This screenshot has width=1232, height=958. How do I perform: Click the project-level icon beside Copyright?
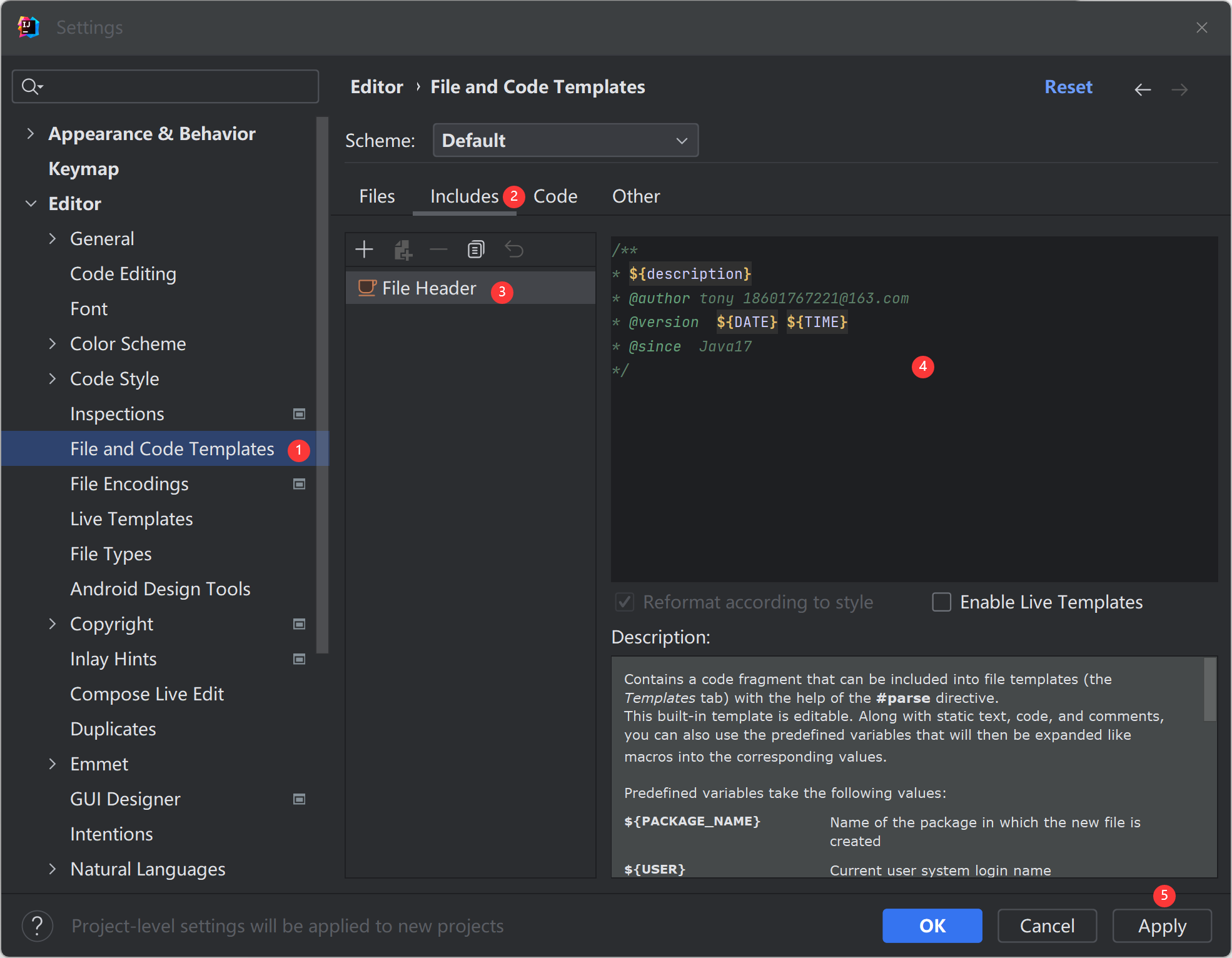pyautogui.click(x=300, y=624)
